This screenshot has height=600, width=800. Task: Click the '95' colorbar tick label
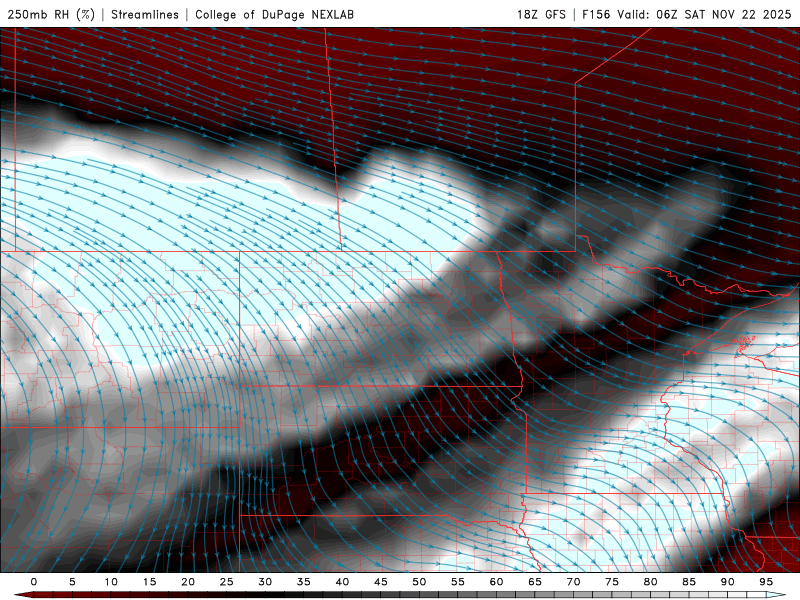click(766, 582)
